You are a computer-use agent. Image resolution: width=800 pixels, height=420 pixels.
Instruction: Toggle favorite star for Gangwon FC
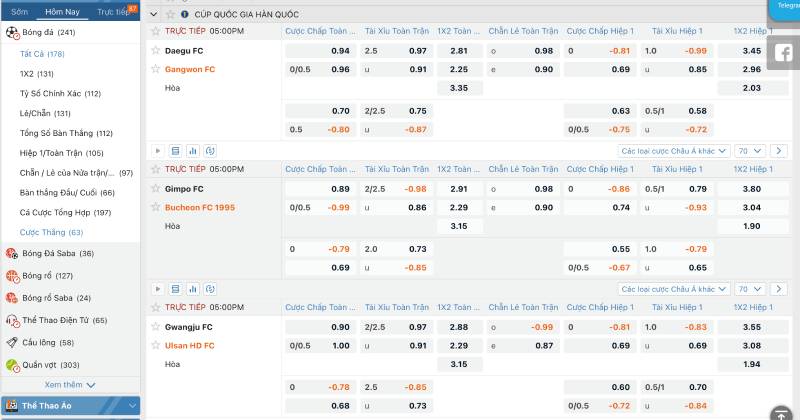click(156, 69)
